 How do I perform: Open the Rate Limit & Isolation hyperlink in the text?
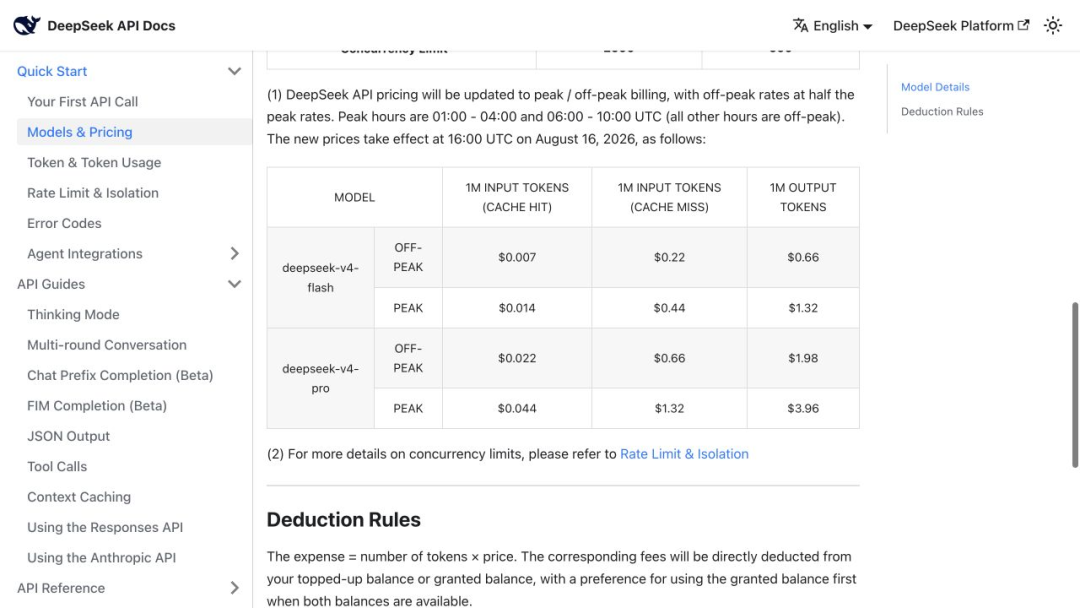point(684,454)
